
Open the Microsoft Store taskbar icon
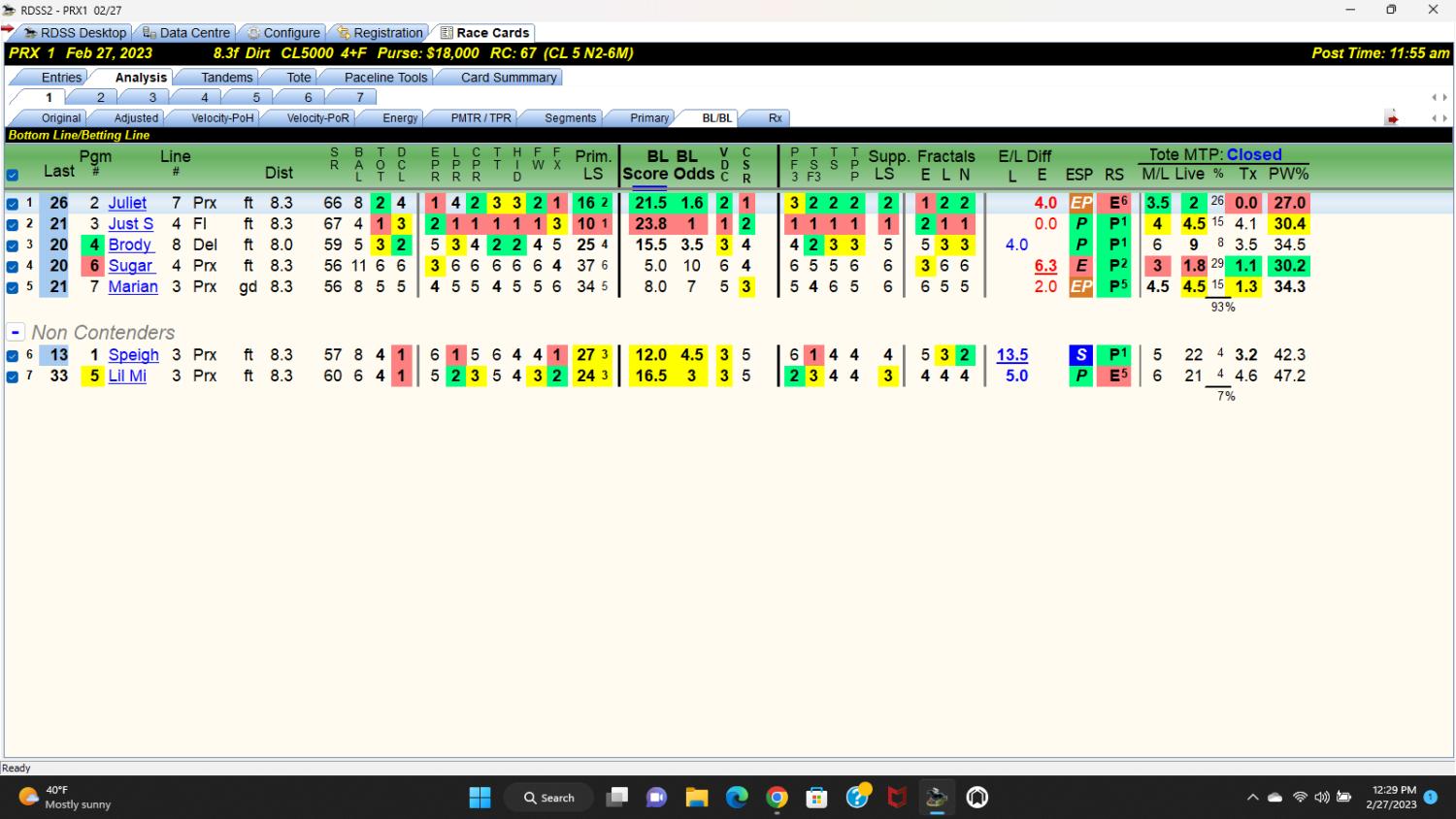[x=817, y=798]
